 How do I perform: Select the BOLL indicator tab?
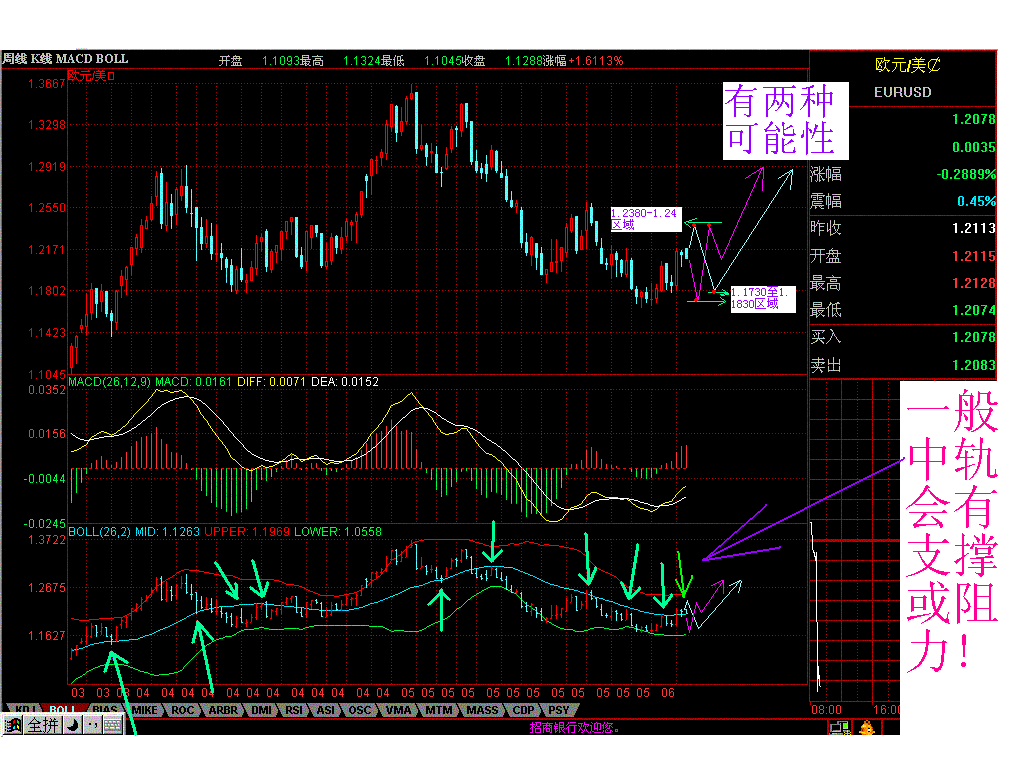[63, 710]
